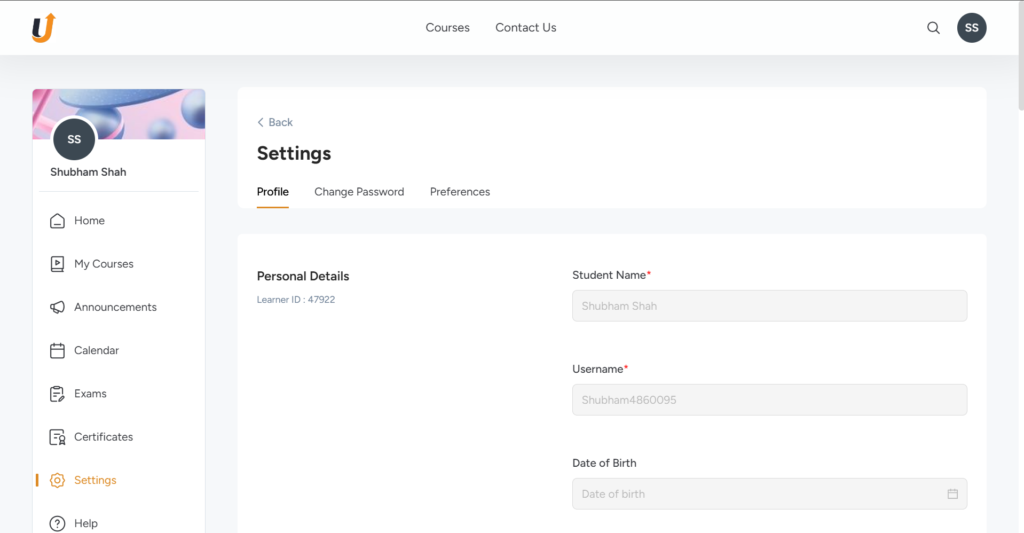This screenshot has height=533, width=1024.
Task: Select the Profile tab
Action: [273, 192]
